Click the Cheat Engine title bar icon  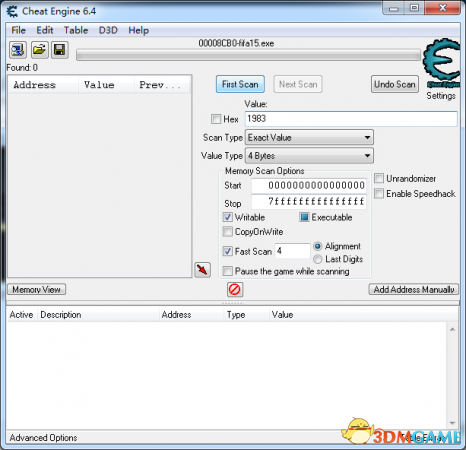coord(12,11)
